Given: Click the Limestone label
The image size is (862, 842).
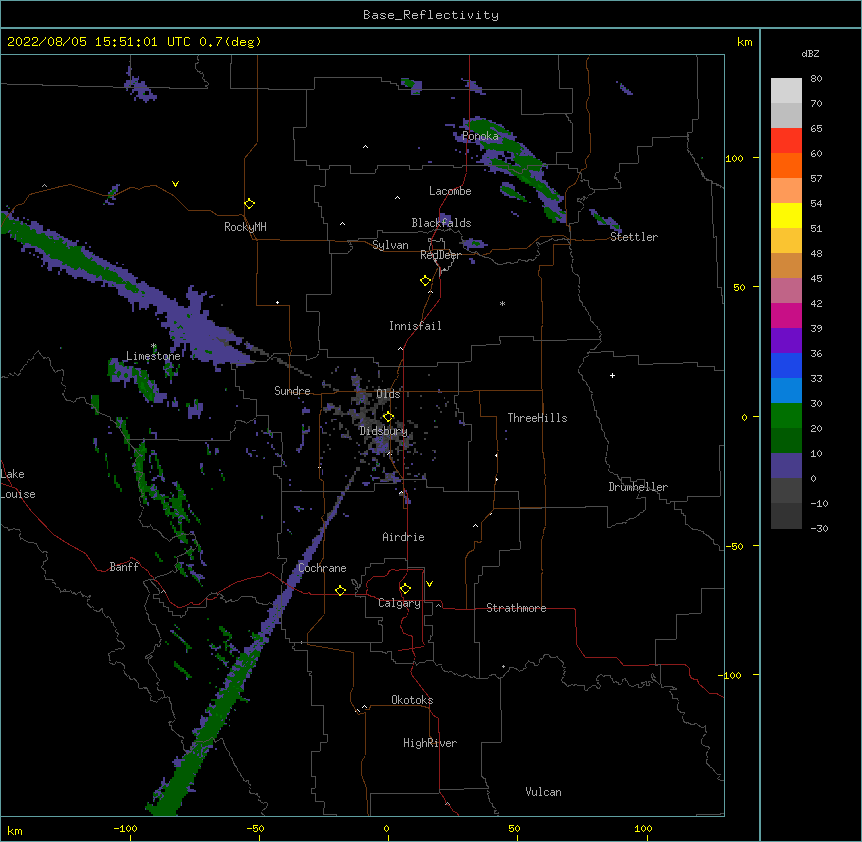Looking at the screenshot, I should pos(153,356).
